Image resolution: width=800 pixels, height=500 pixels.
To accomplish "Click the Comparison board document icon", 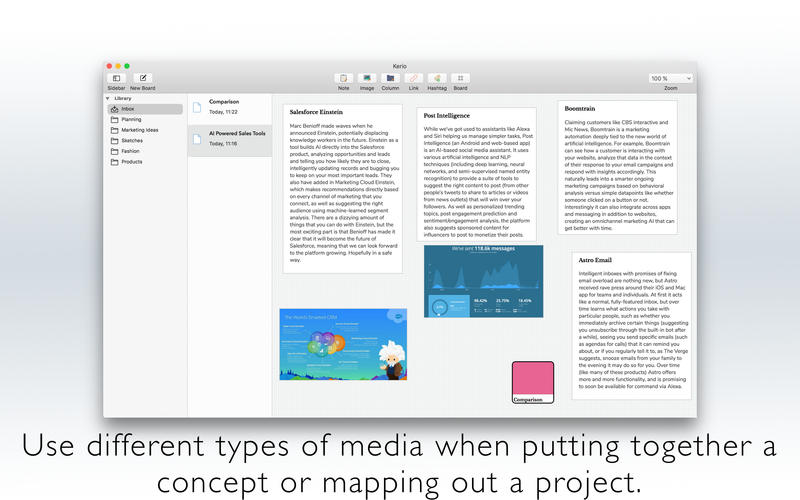I will pos(197,107).
